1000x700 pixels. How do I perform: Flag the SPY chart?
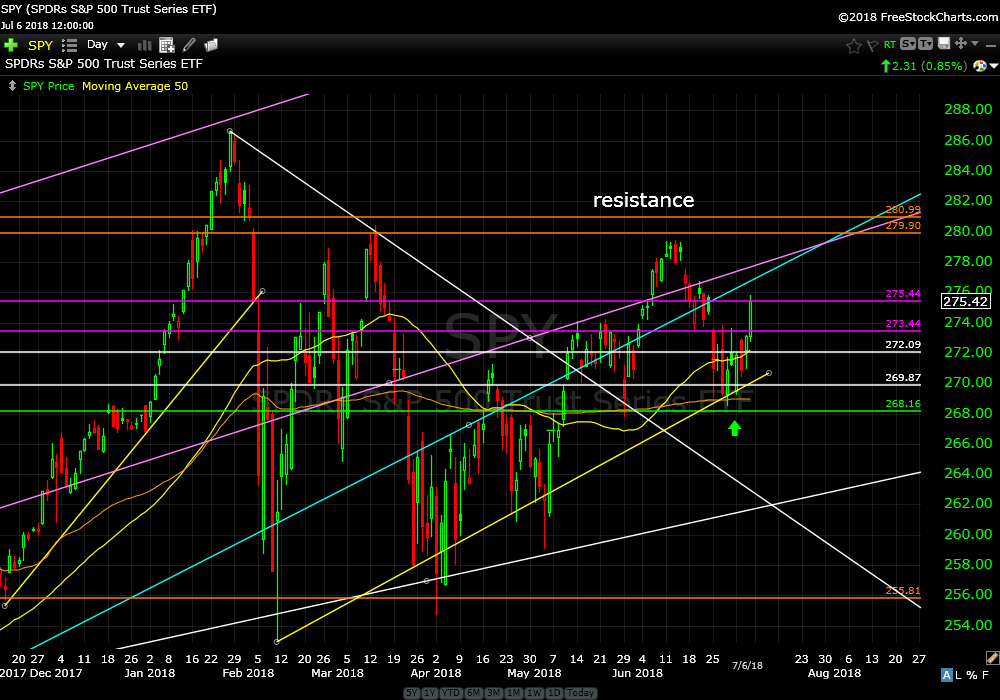point(872,45)
